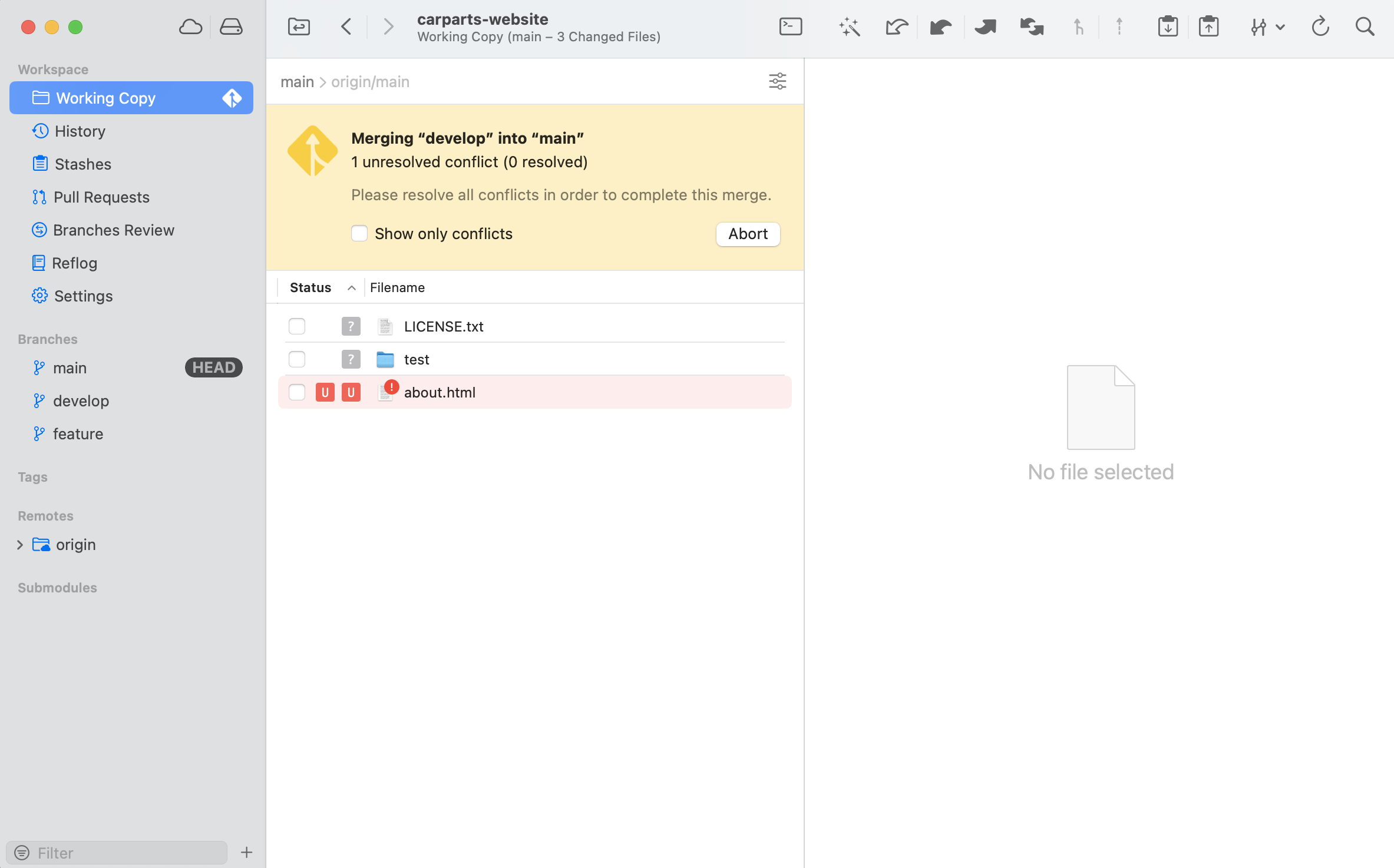This screenshot has height=868, width=1394.
Task: Abort the merge in progress
Action: pyautogui.click(x=748, y=234)
